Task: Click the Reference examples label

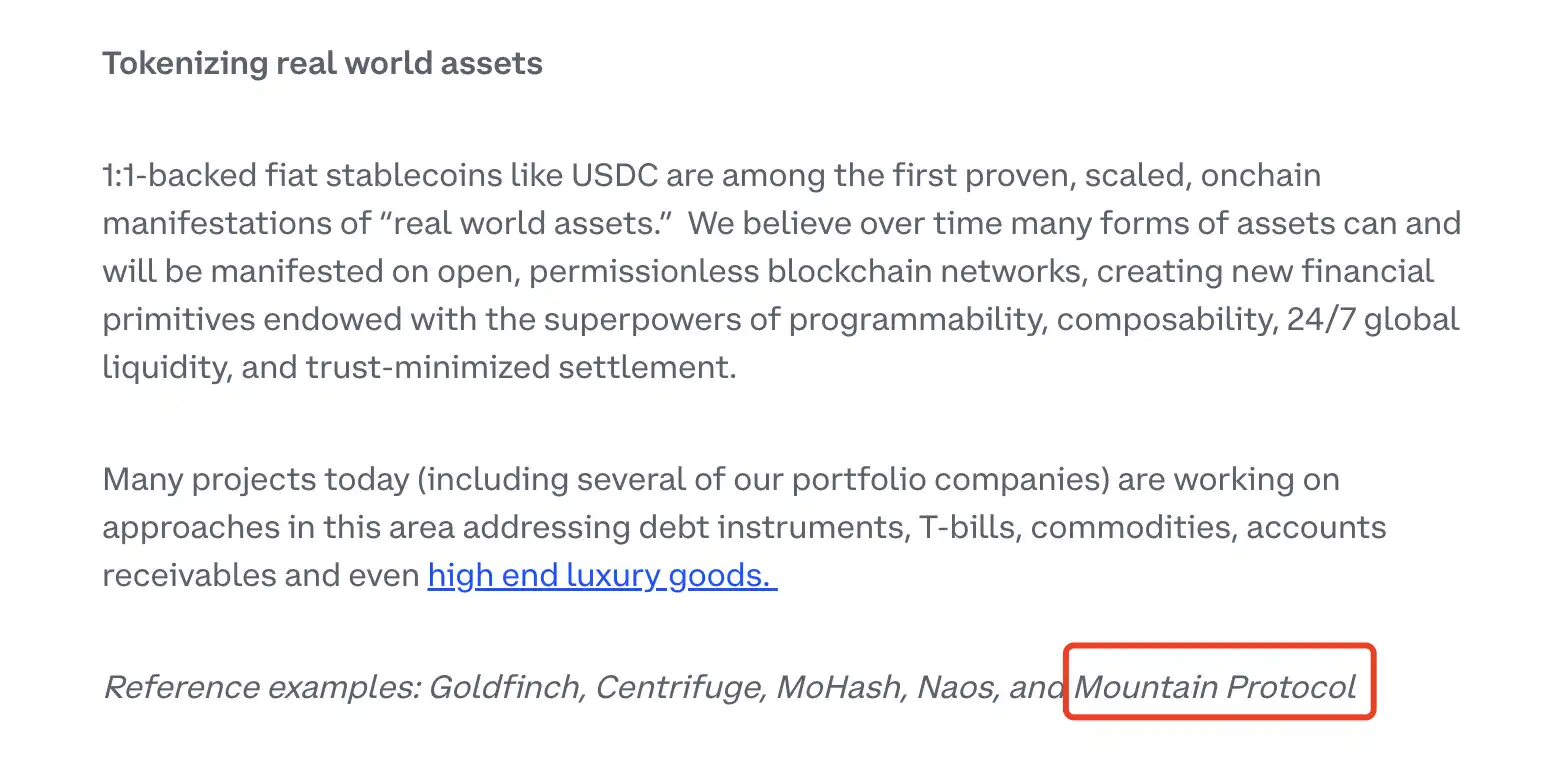Action: (262, 687)
